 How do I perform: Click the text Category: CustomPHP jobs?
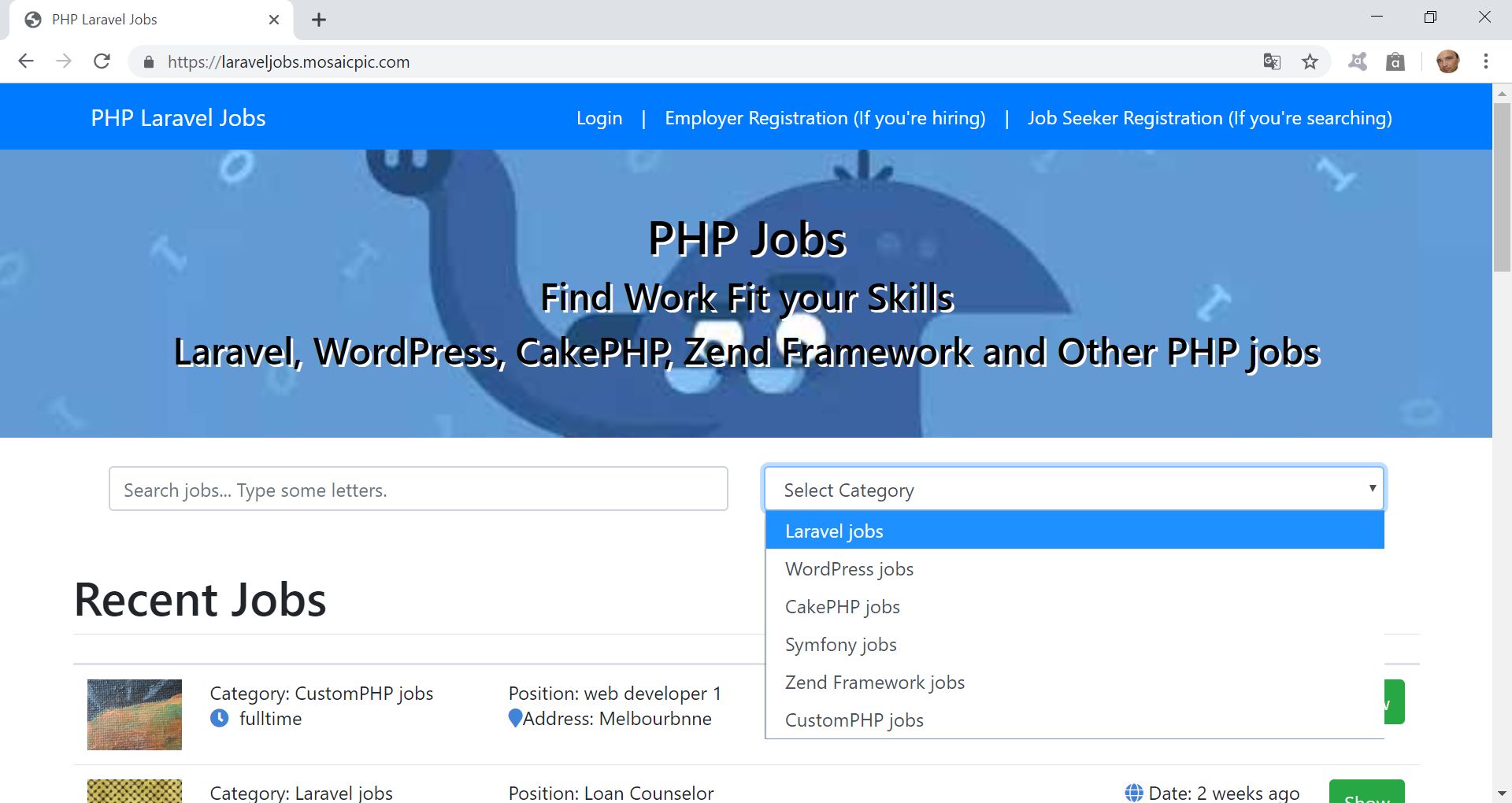(x=321, y=694)
